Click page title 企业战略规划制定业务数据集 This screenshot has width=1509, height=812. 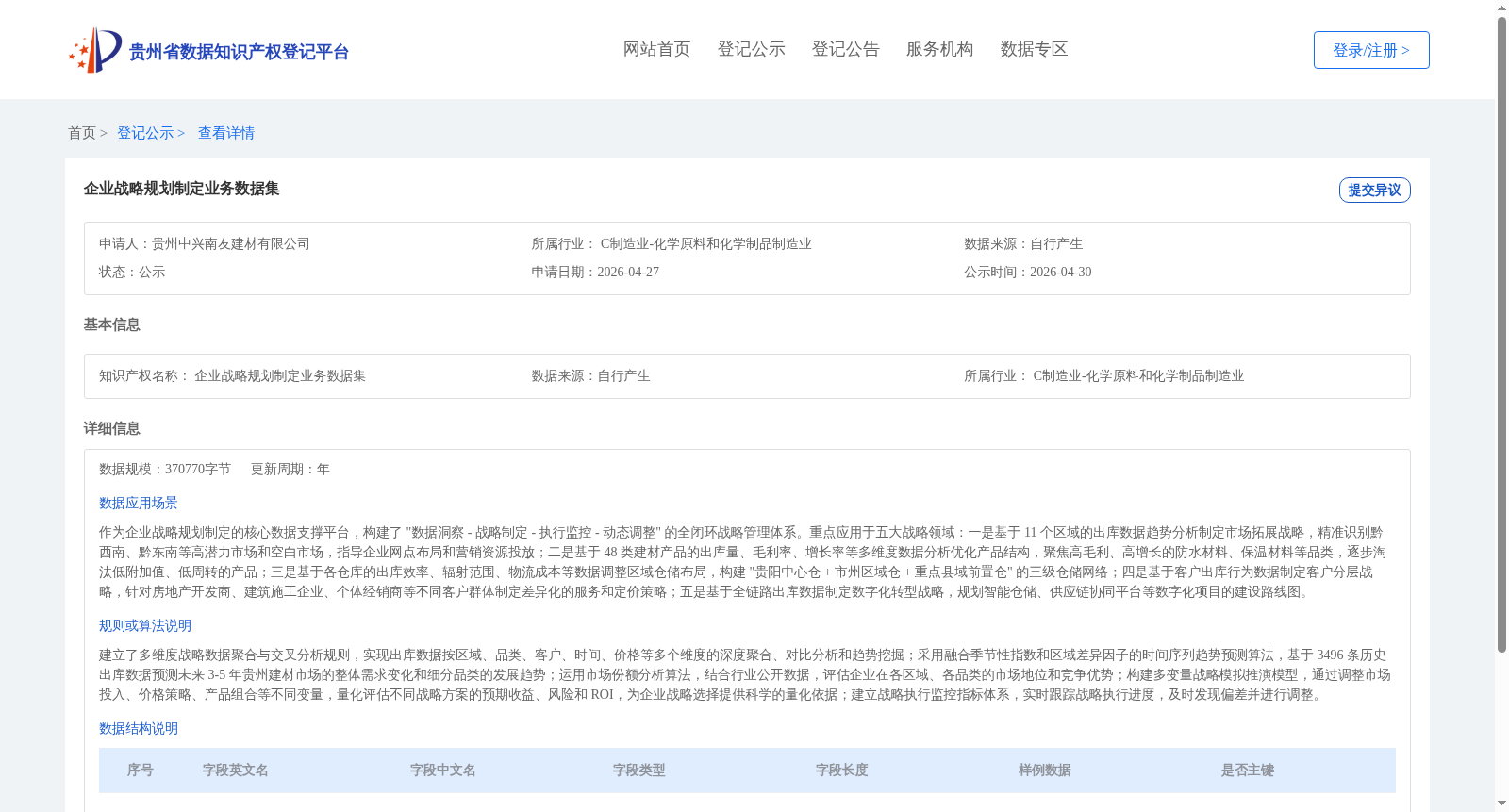click(x=182, y=189)
